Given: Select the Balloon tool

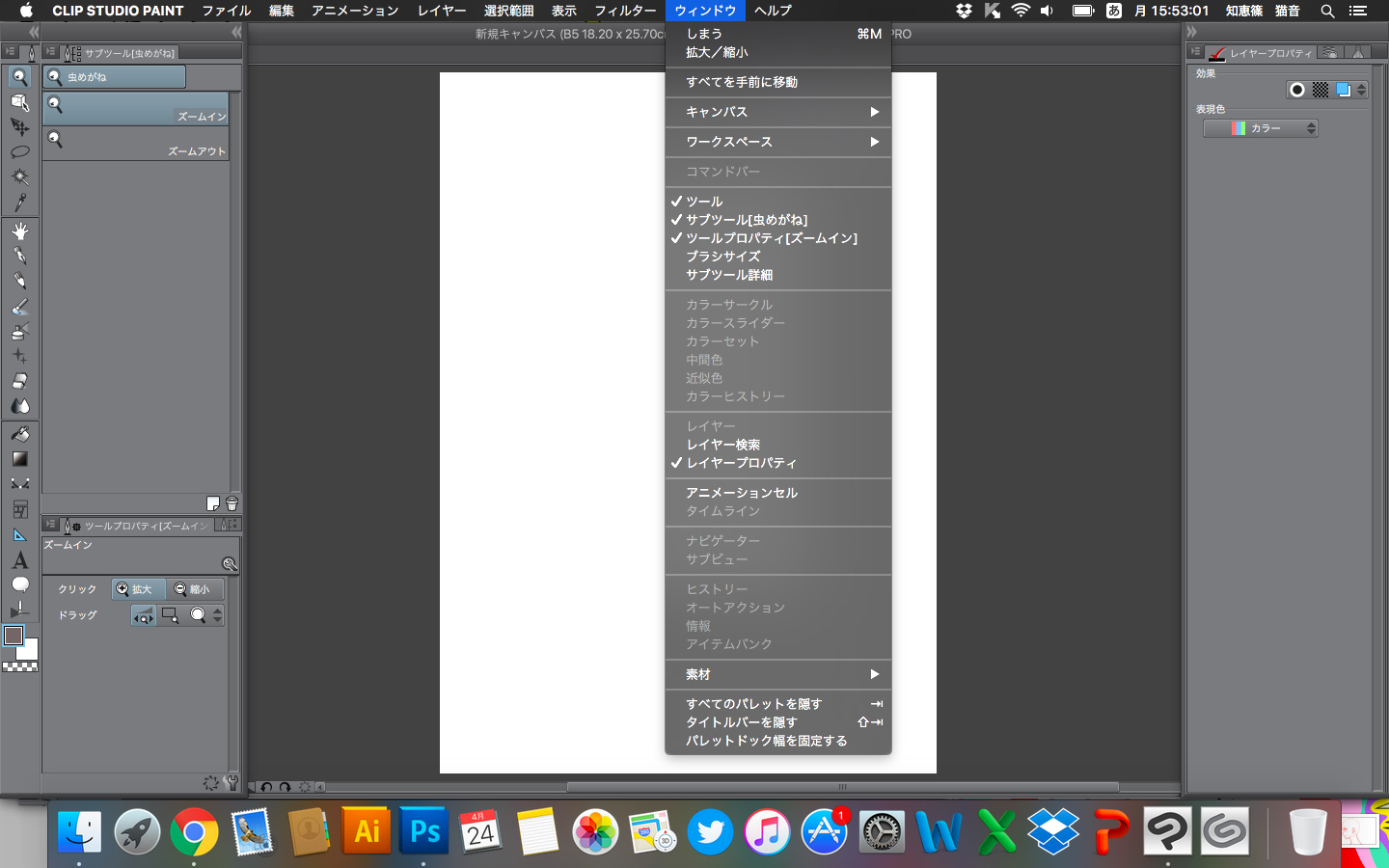Looking at the screenshot, I should point(19,585).
